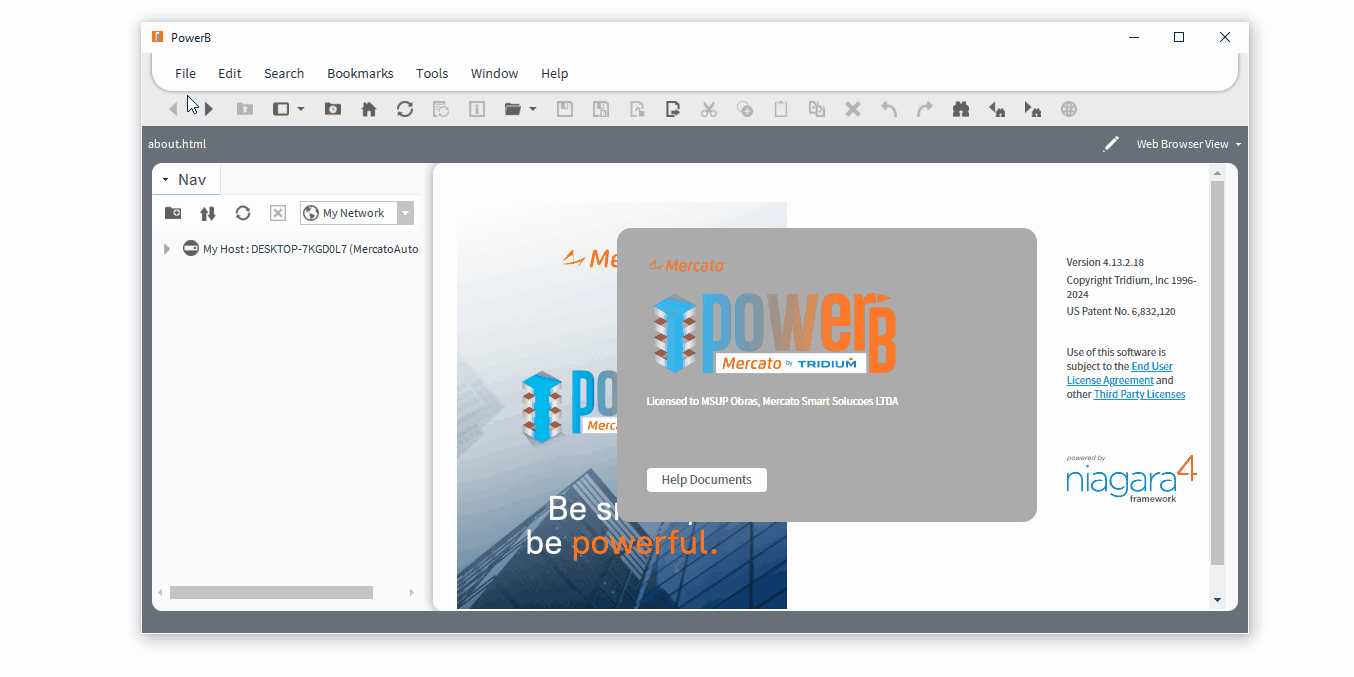Viewport: 1354px width, 677px height.
Task: Click the Find binoculars icon
Action: 961,109
